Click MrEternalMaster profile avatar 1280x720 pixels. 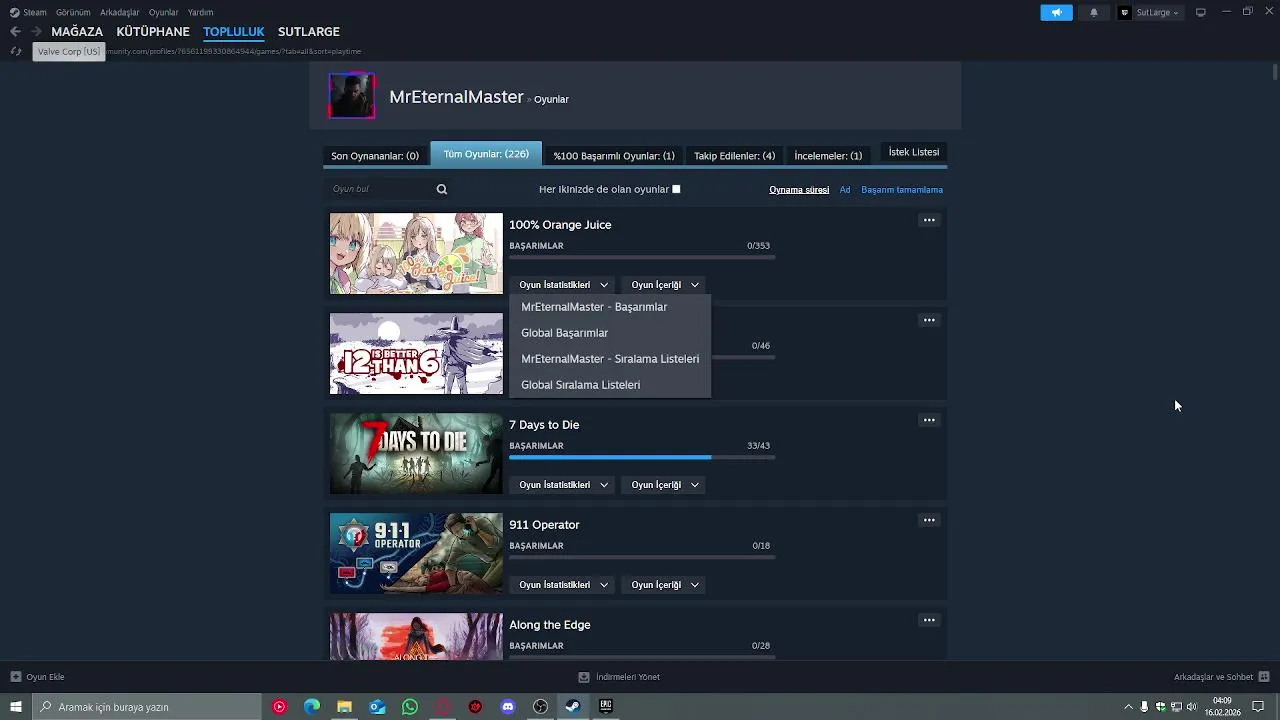pos(352,95)
